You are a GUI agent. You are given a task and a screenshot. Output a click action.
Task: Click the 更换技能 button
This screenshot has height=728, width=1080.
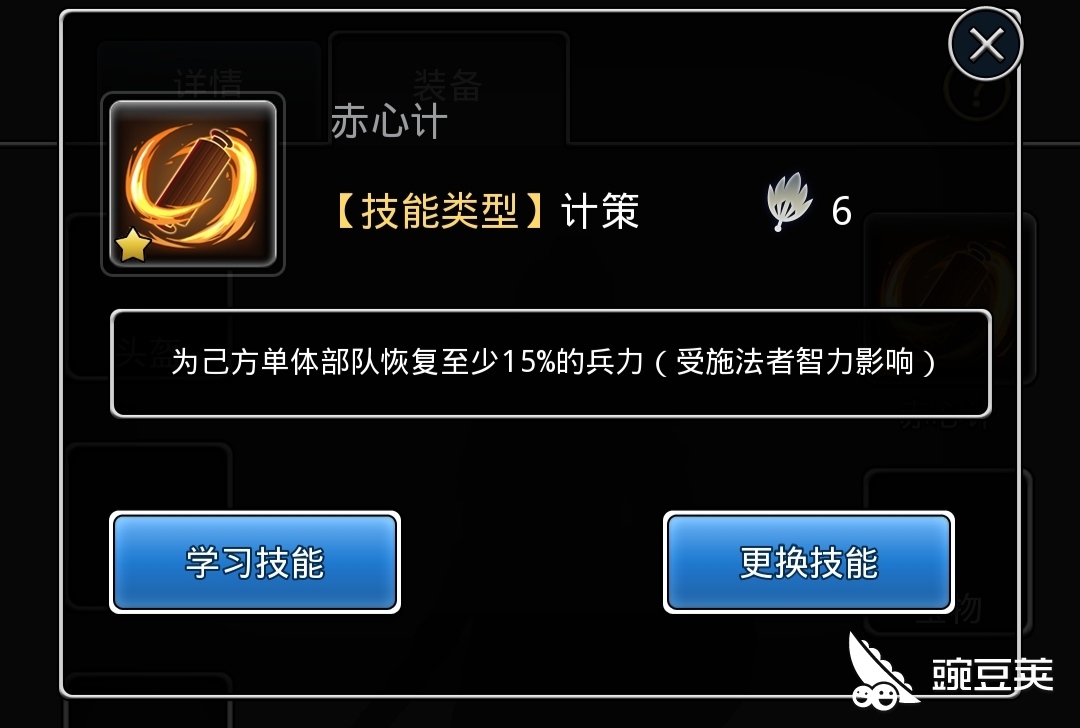(809, 562)
